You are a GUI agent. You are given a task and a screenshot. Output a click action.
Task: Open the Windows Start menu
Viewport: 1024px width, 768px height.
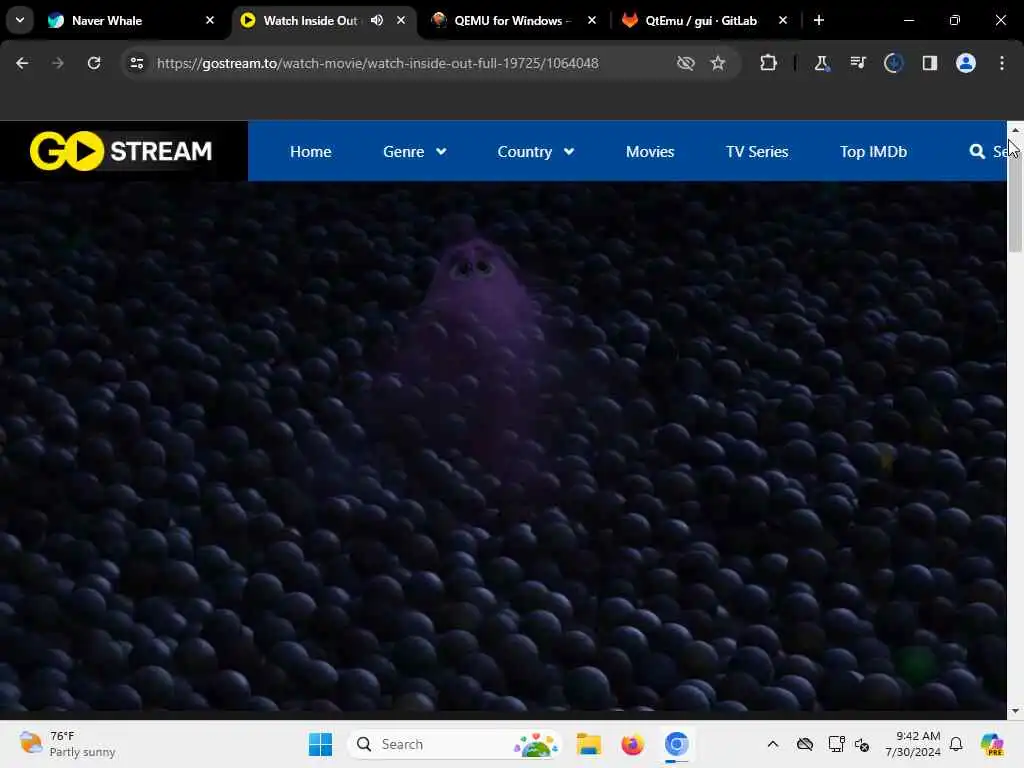320,744
